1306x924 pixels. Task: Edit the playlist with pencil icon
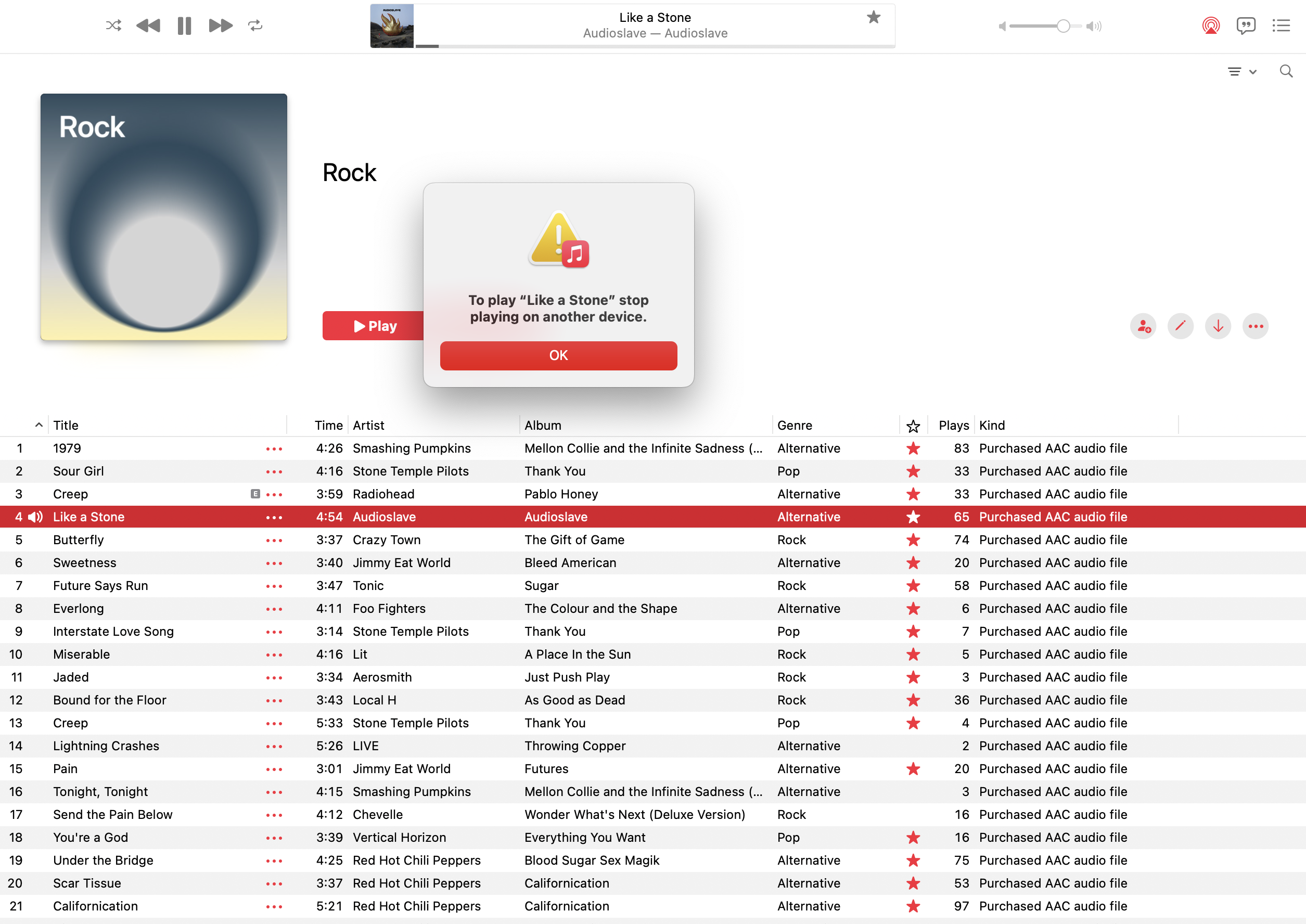coord(1181,327)
